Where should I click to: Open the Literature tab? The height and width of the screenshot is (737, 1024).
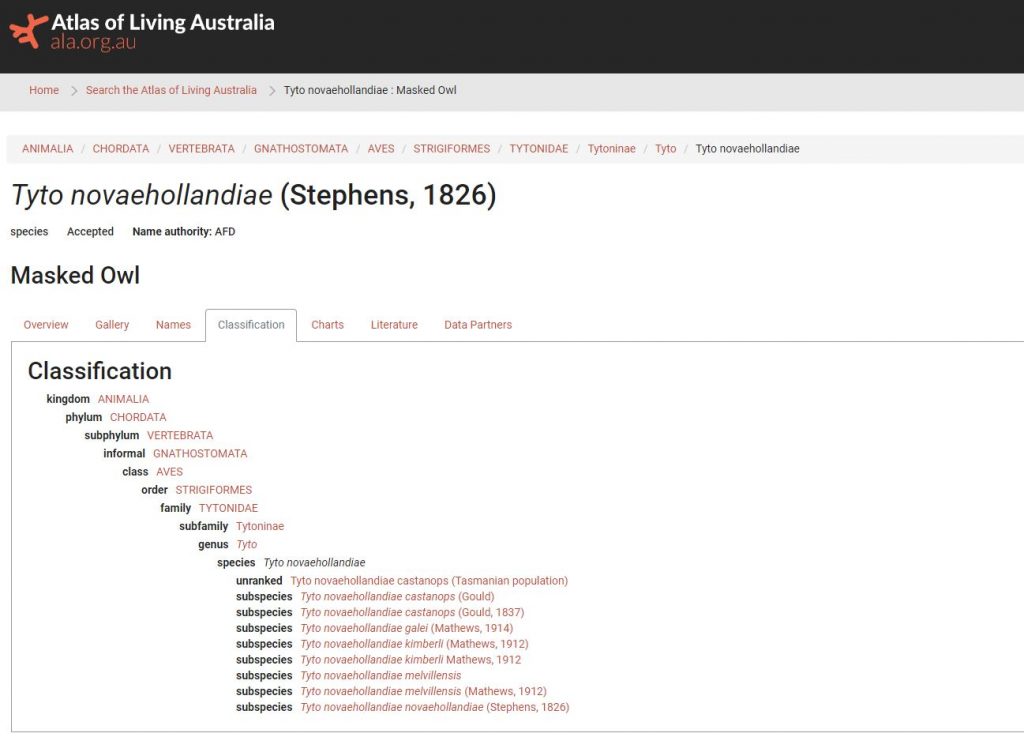(394, 325)
